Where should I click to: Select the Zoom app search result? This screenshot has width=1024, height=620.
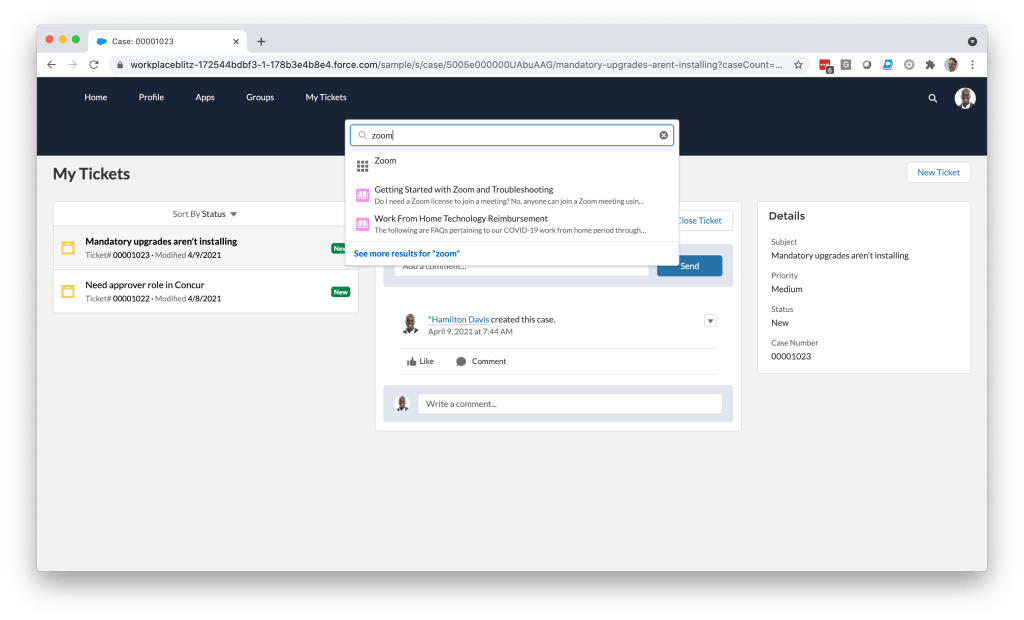tap(385, 161)
